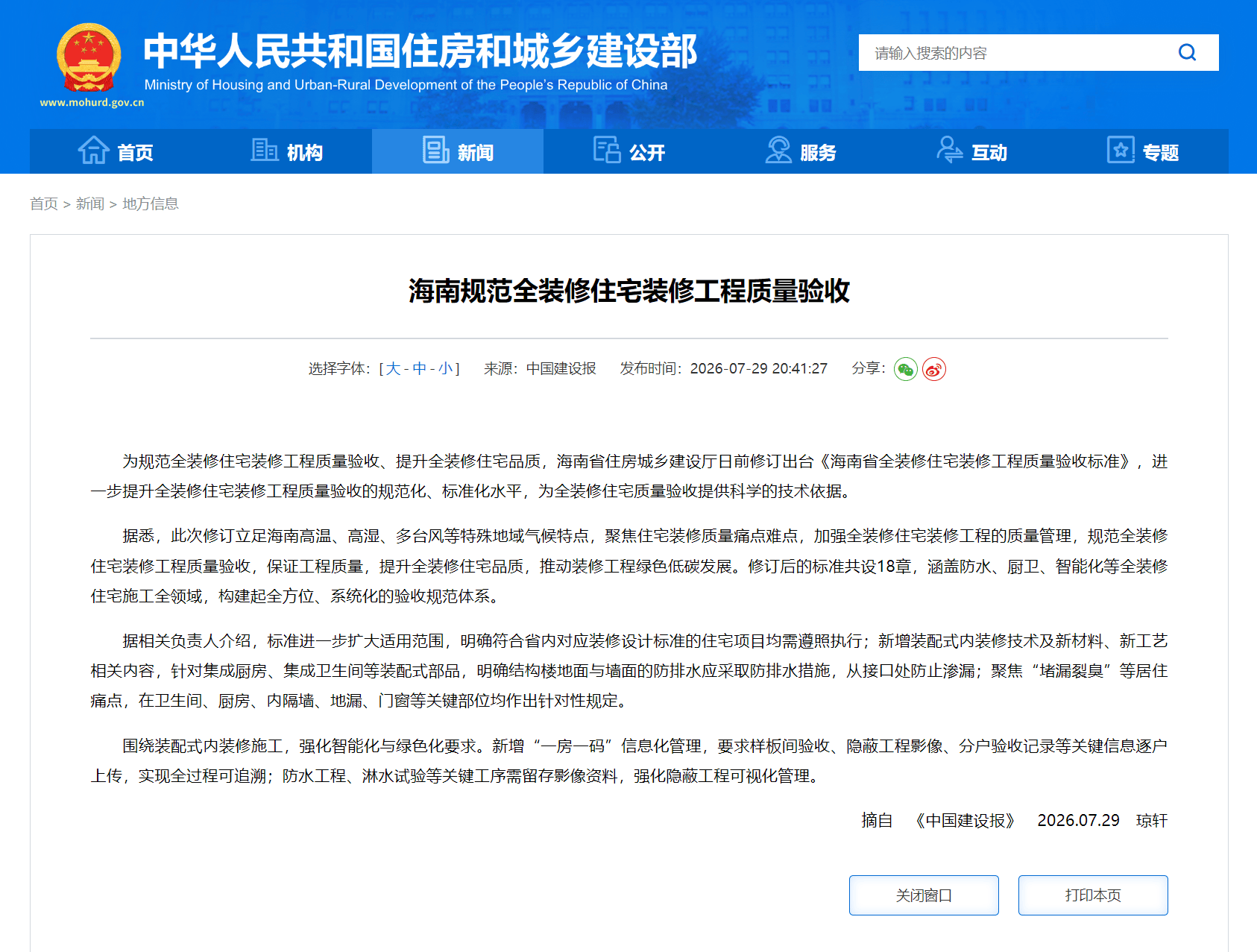Viewport: 1257px width, 952px height.
Task: Click the 关闭窗口 button
Action: (x=924, y=895)
